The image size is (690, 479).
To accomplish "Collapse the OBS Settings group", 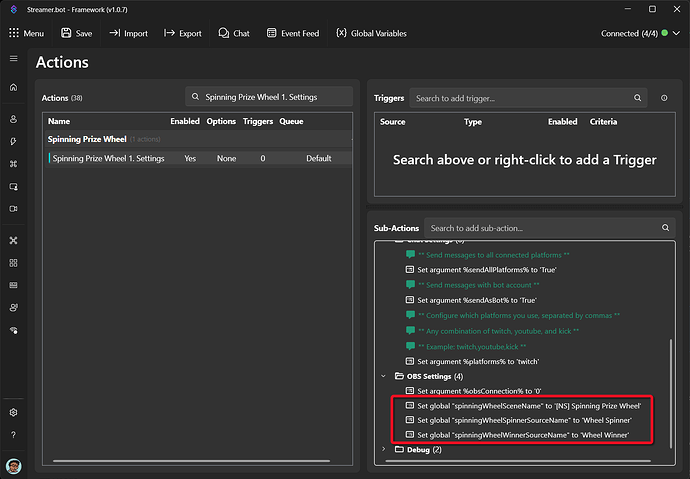I will click(x=383, y=376).
